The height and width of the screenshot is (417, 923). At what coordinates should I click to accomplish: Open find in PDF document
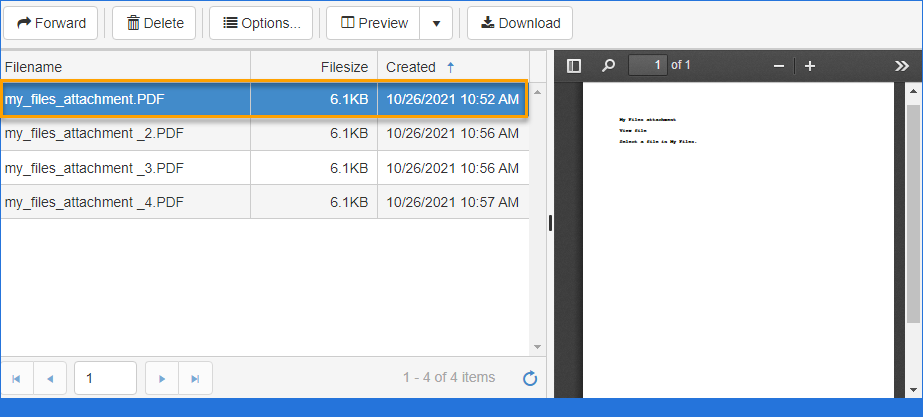click(608, 66)
